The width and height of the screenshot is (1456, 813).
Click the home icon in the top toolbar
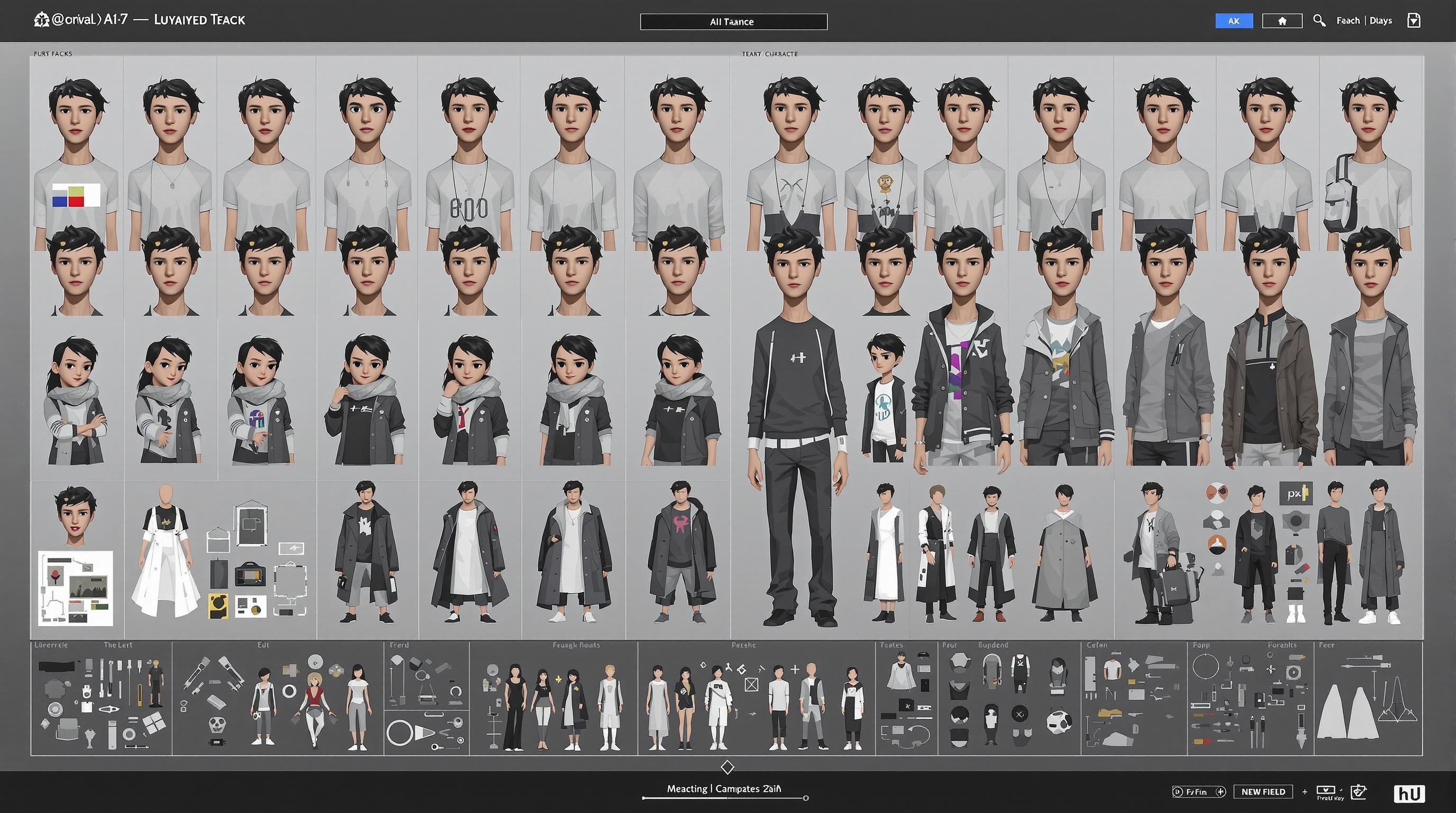click(x=1282, y=22)
